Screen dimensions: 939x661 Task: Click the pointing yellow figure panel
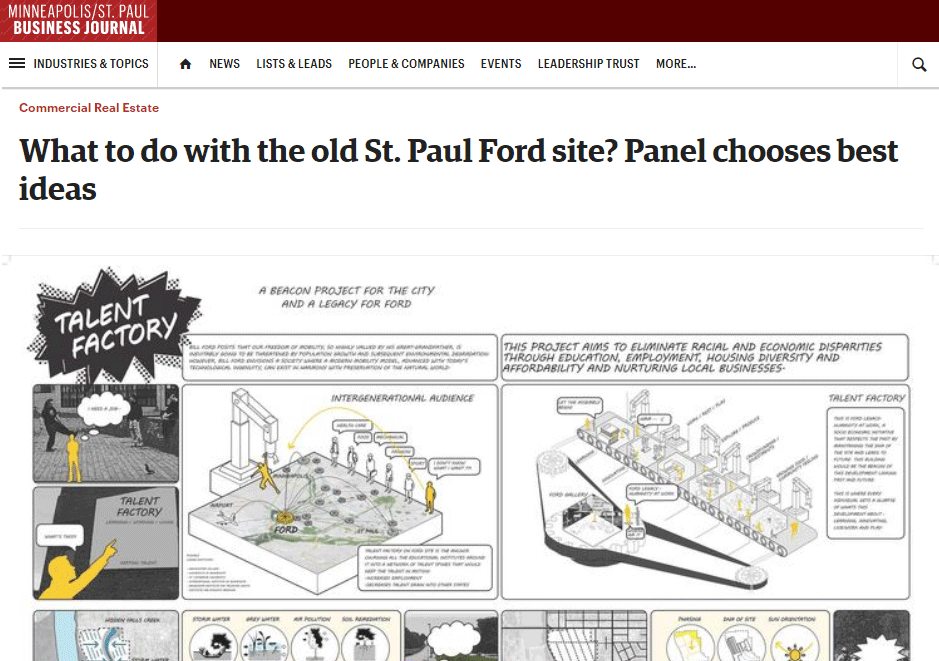(x=105, y=543)
